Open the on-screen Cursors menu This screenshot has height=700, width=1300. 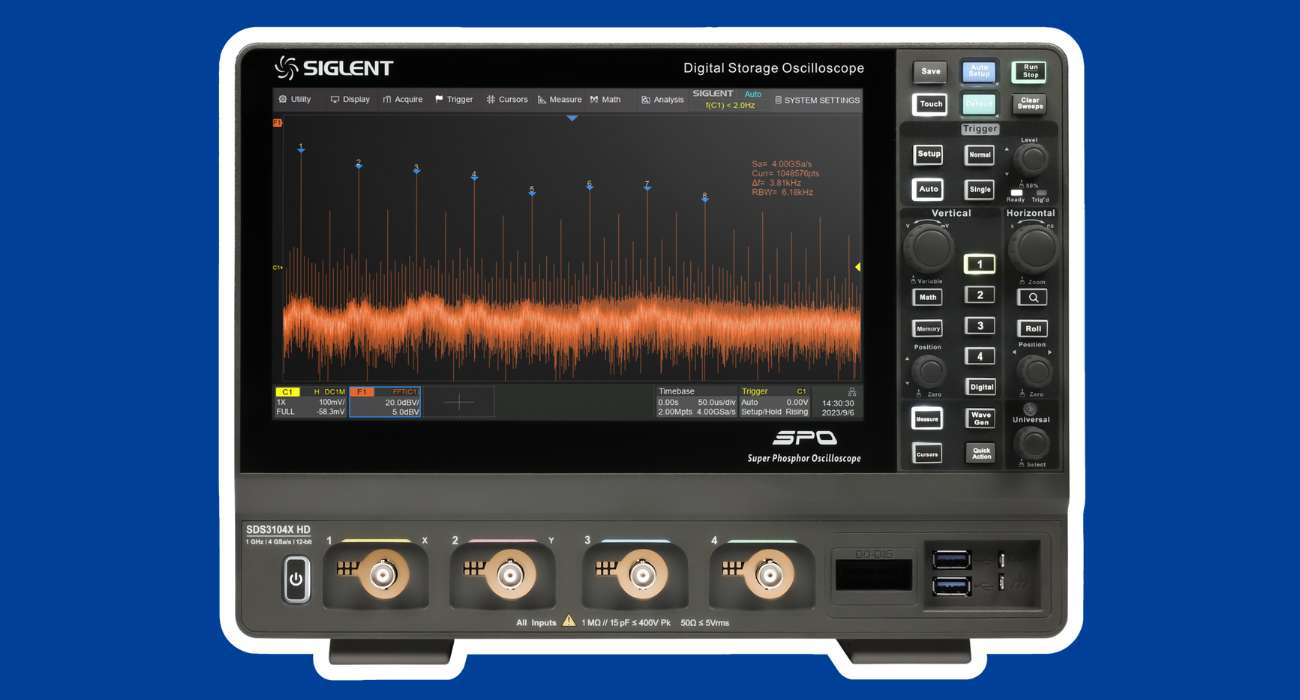pyautogui.click(x=507, y=100)
